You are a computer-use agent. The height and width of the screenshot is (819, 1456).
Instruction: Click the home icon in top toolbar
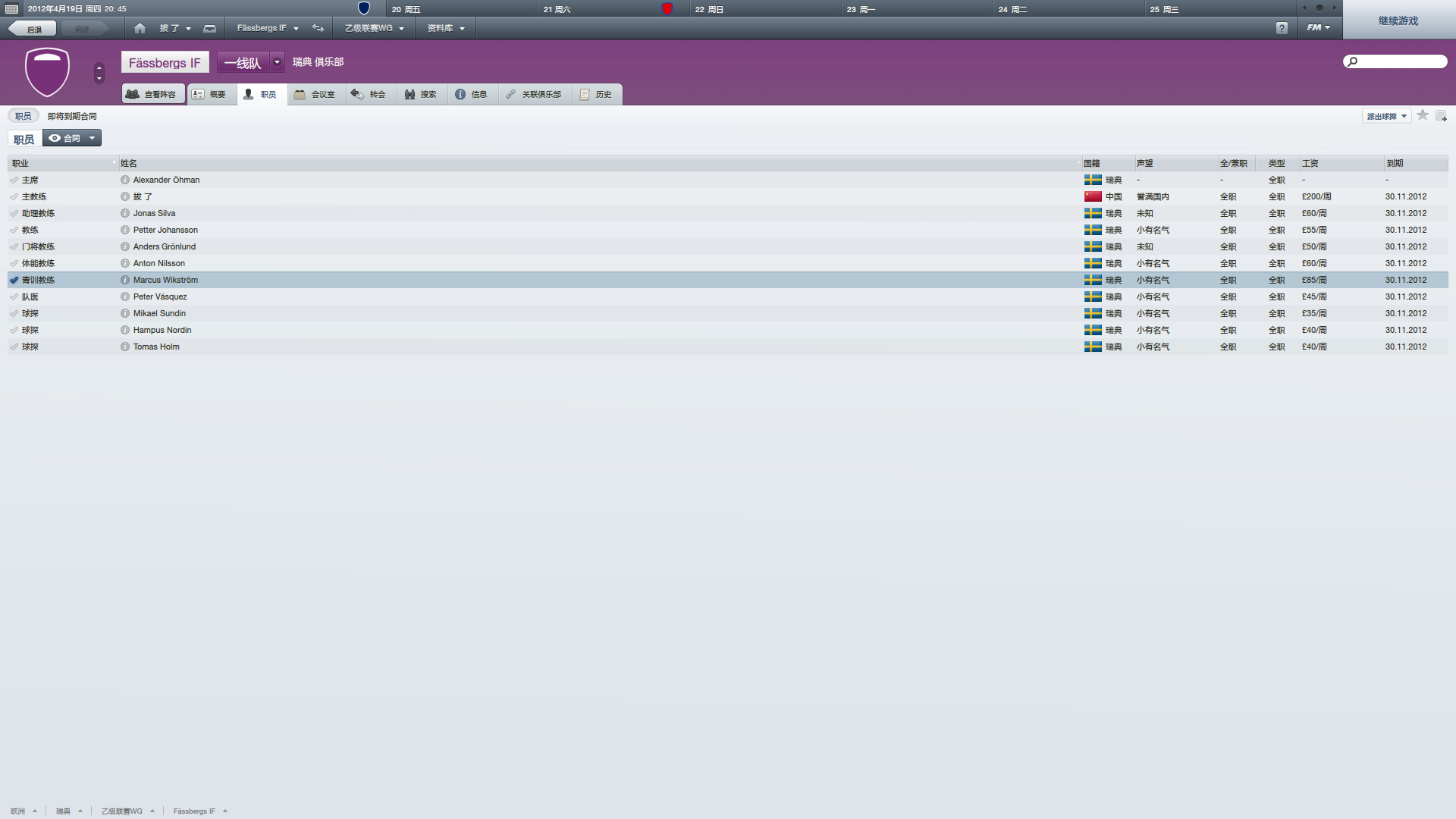[x=140, y=28]
